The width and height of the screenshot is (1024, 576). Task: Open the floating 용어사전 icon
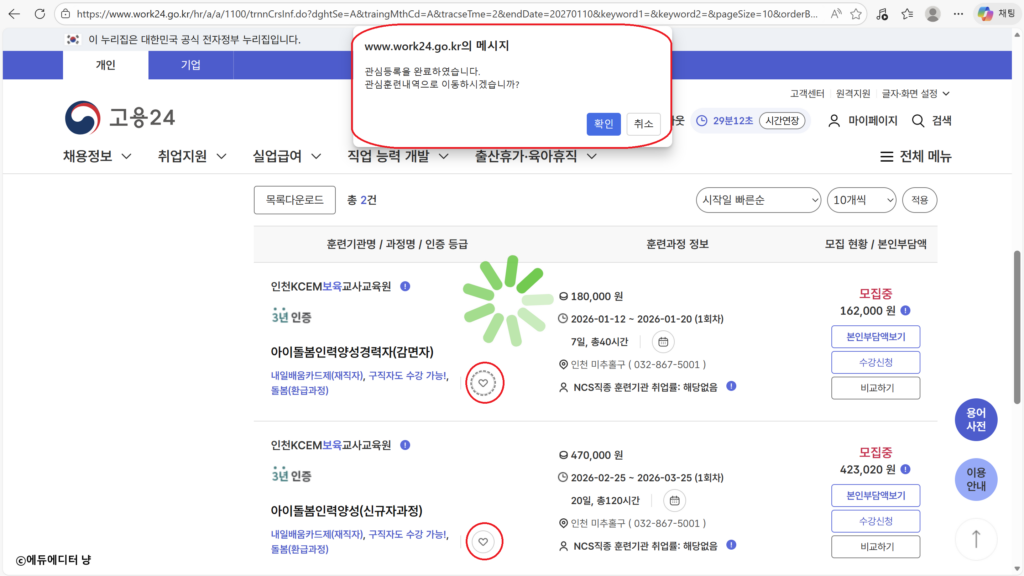(975, 419)
